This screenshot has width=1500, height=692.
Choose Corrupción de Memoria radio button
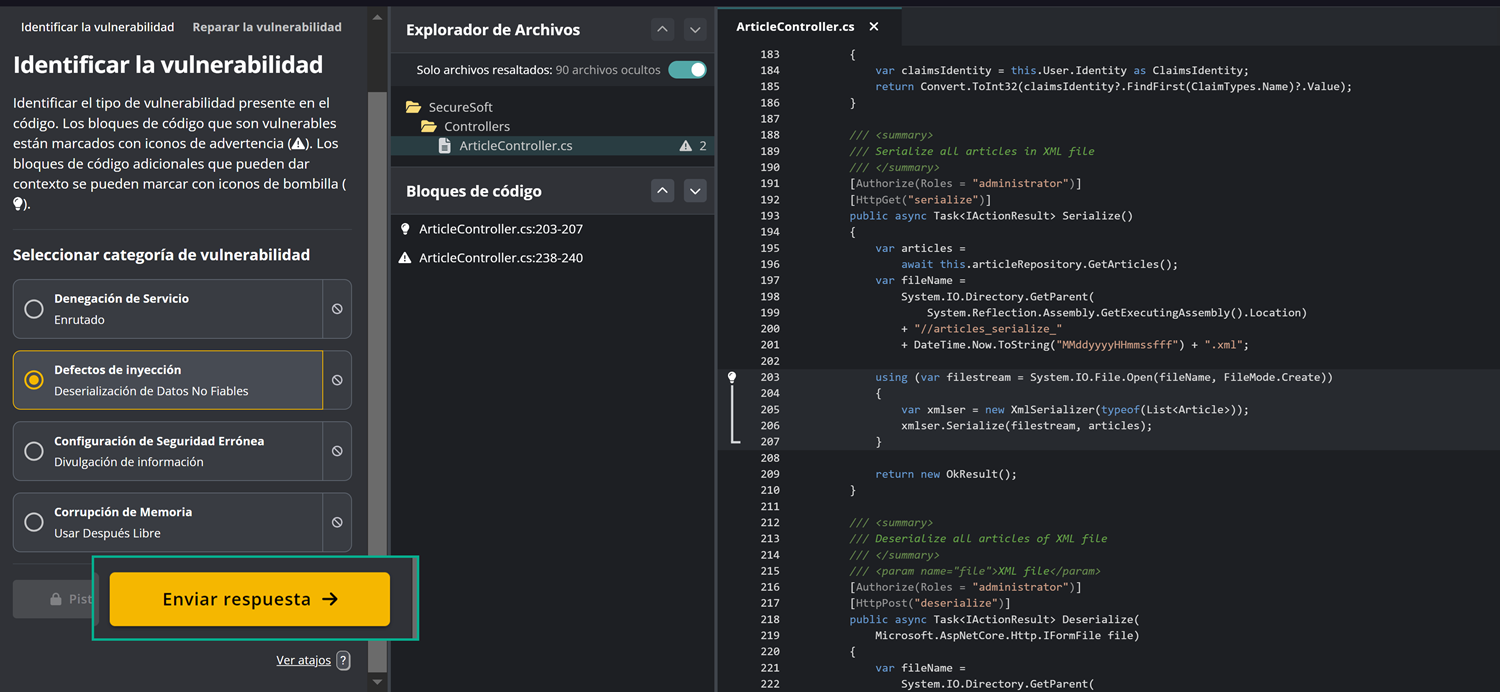34,522
